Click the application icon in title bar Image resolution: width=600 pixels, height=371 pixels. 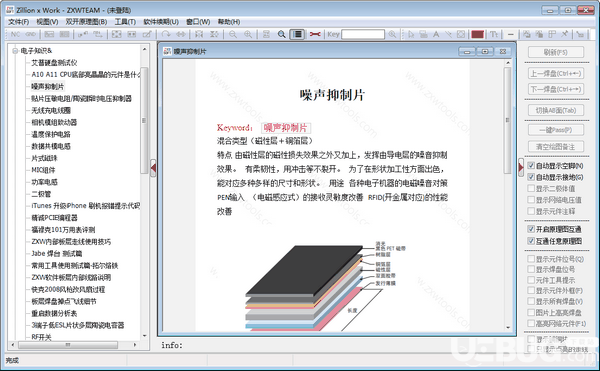tap(10, 10)
